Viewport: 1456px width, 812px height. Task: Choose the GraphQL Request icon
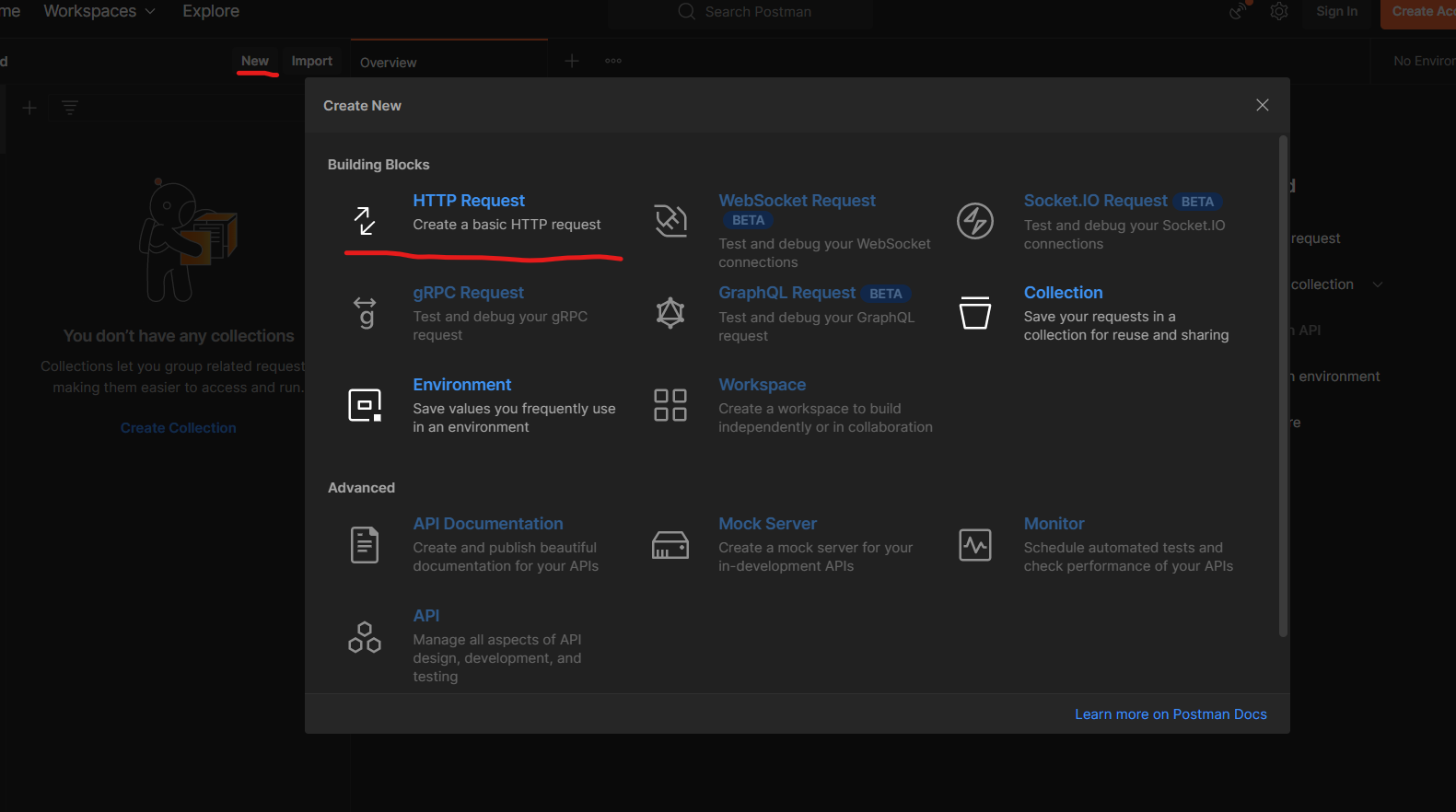pyautogui.click(x=670, y=313)
